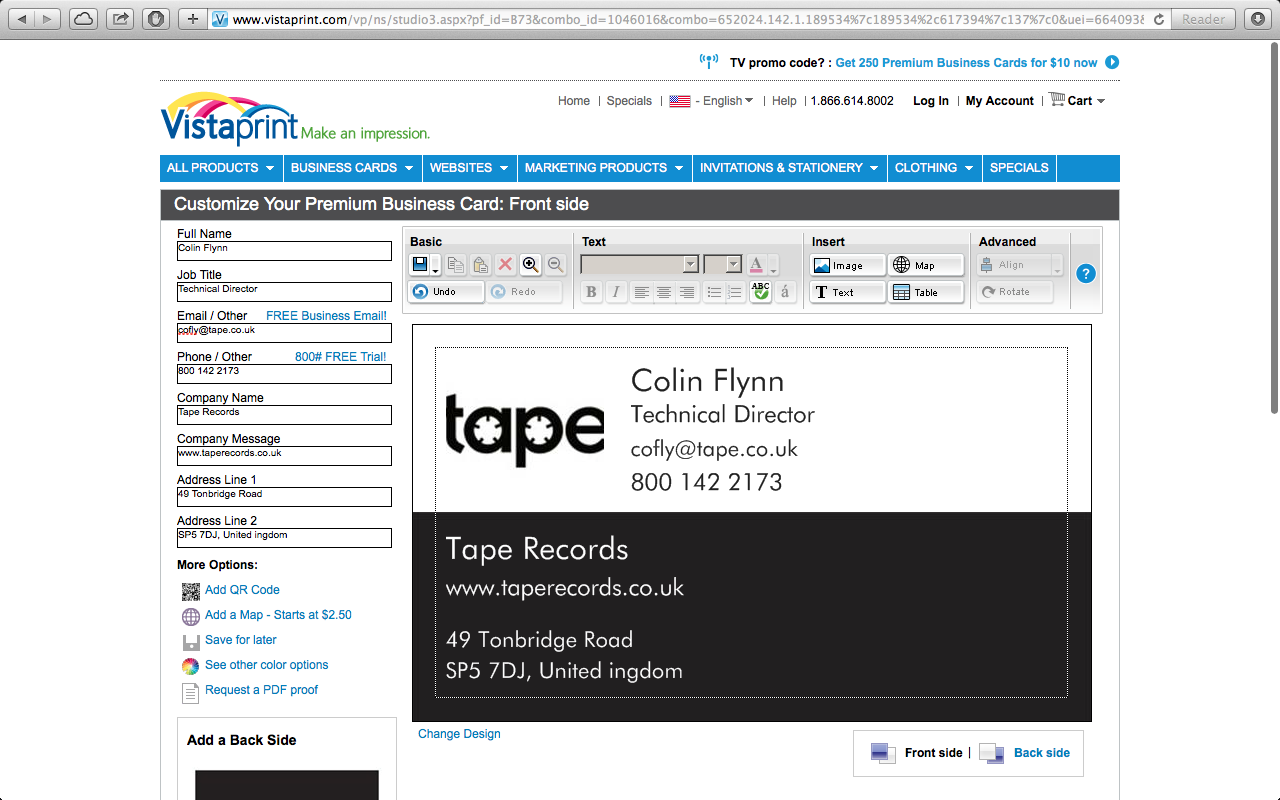1280x800 pixels.
Task: Click the My Account link
Action: point(1000,101)
